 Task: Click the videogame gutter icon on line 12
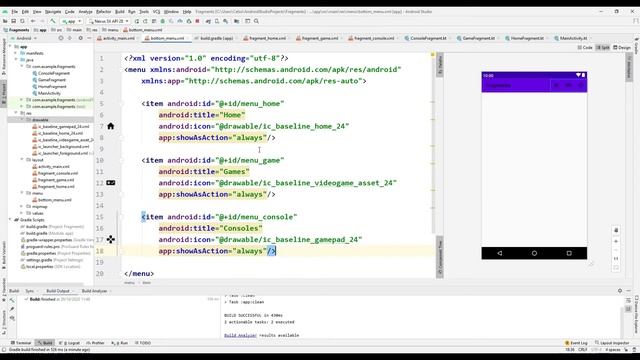click(111, 183)
